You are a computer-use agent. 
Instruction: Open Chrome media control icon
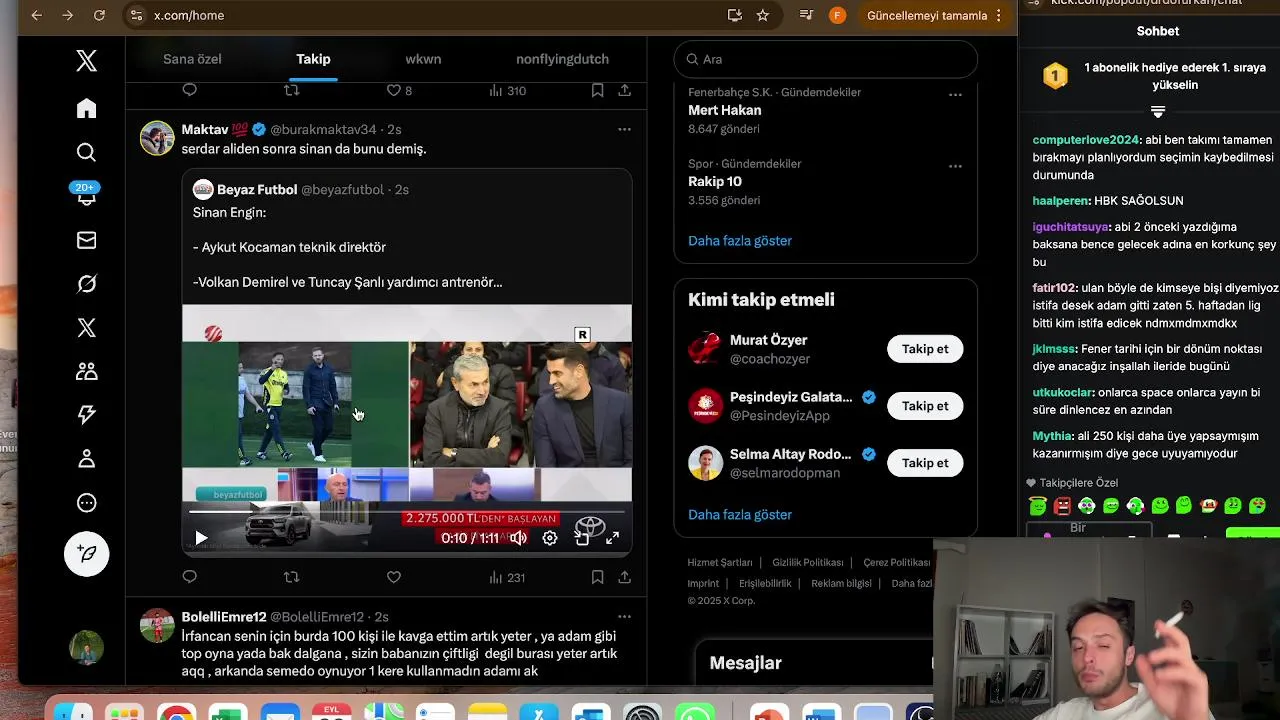[x=806, y=15]
